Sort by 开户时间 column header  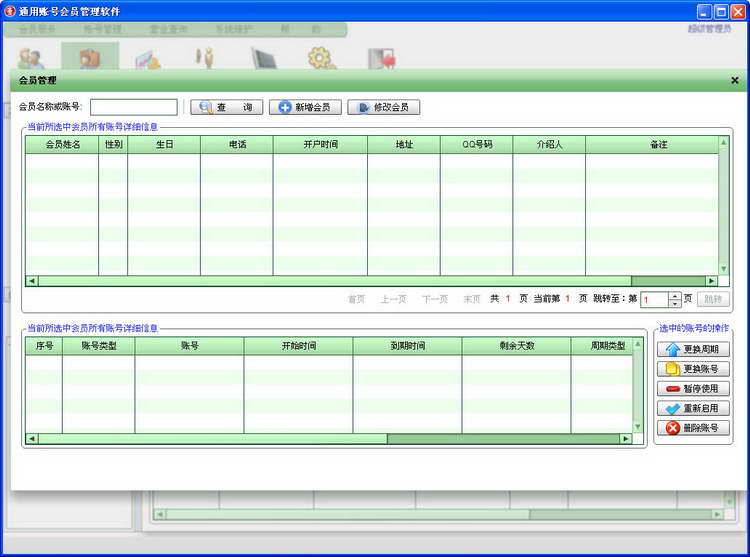point(320,144)
